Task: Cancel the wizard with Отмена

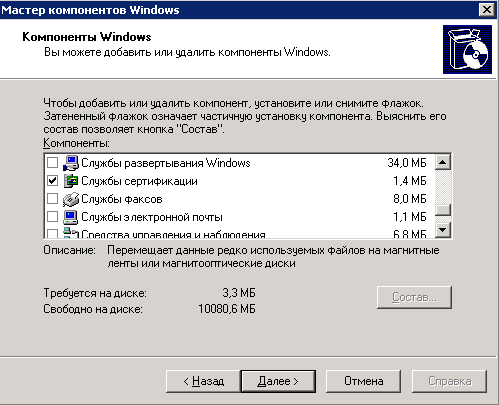Action: pos(363,381)
